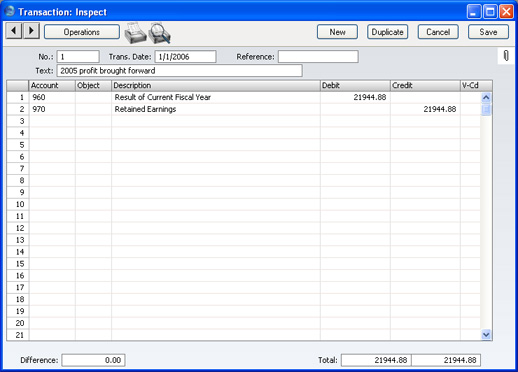This screenshot has width=518, height=372.
Task: Print the transaction with printer icon
Action: coord(135,33)
